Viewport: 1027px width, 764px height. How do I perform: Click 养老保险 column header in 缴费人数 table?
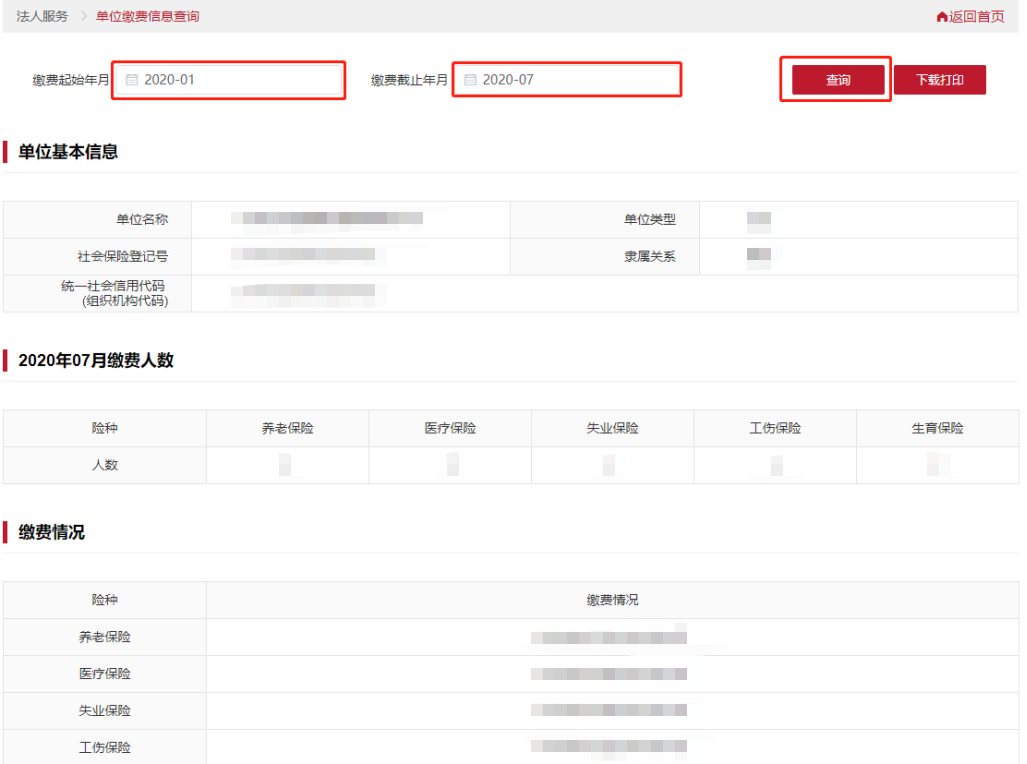287,428
